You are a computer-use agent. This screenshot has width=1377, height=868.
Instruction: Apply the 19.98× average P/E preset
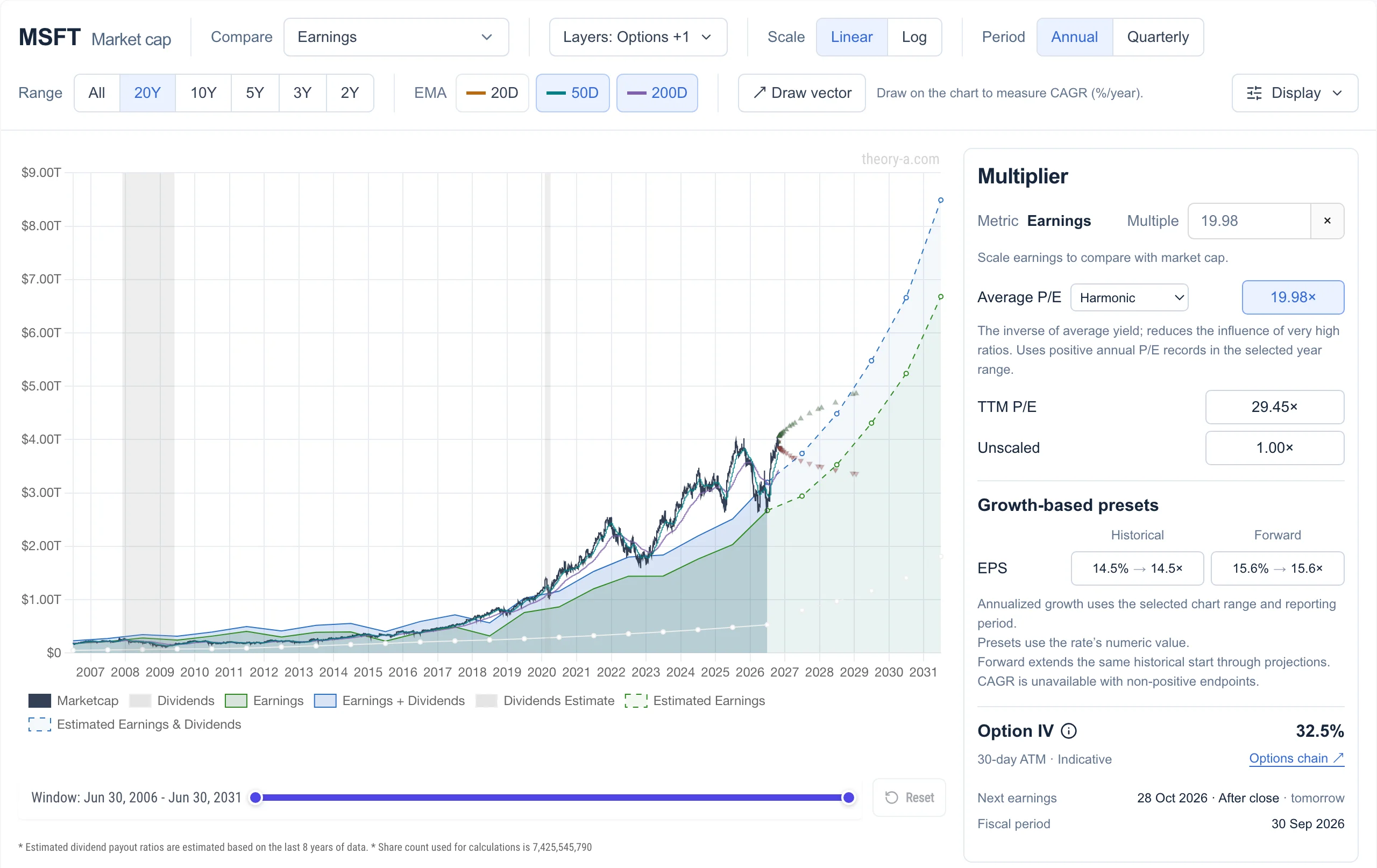(1293, 297)
